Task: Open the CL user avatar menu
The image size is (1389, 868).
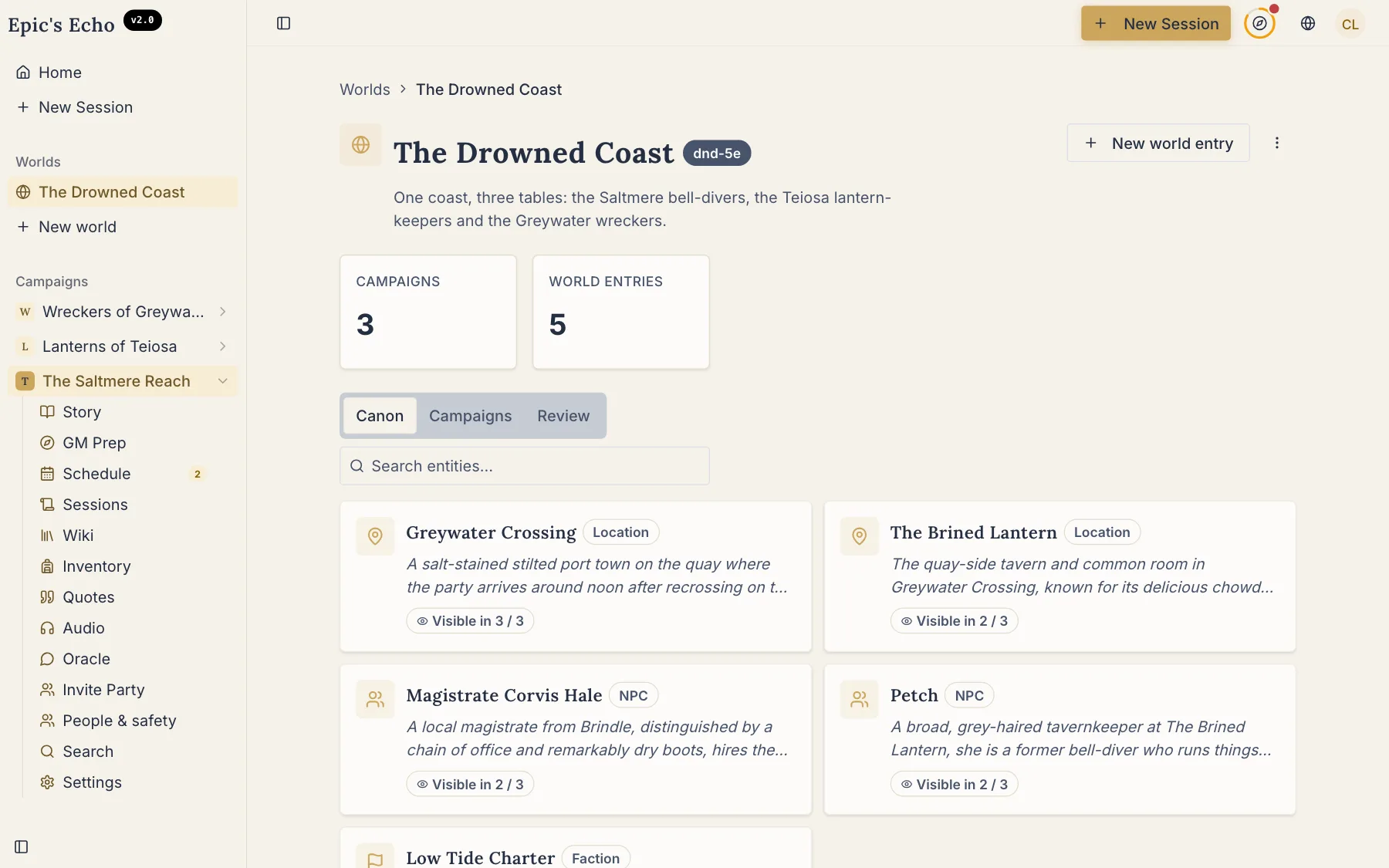Action: click(1350, 24)
